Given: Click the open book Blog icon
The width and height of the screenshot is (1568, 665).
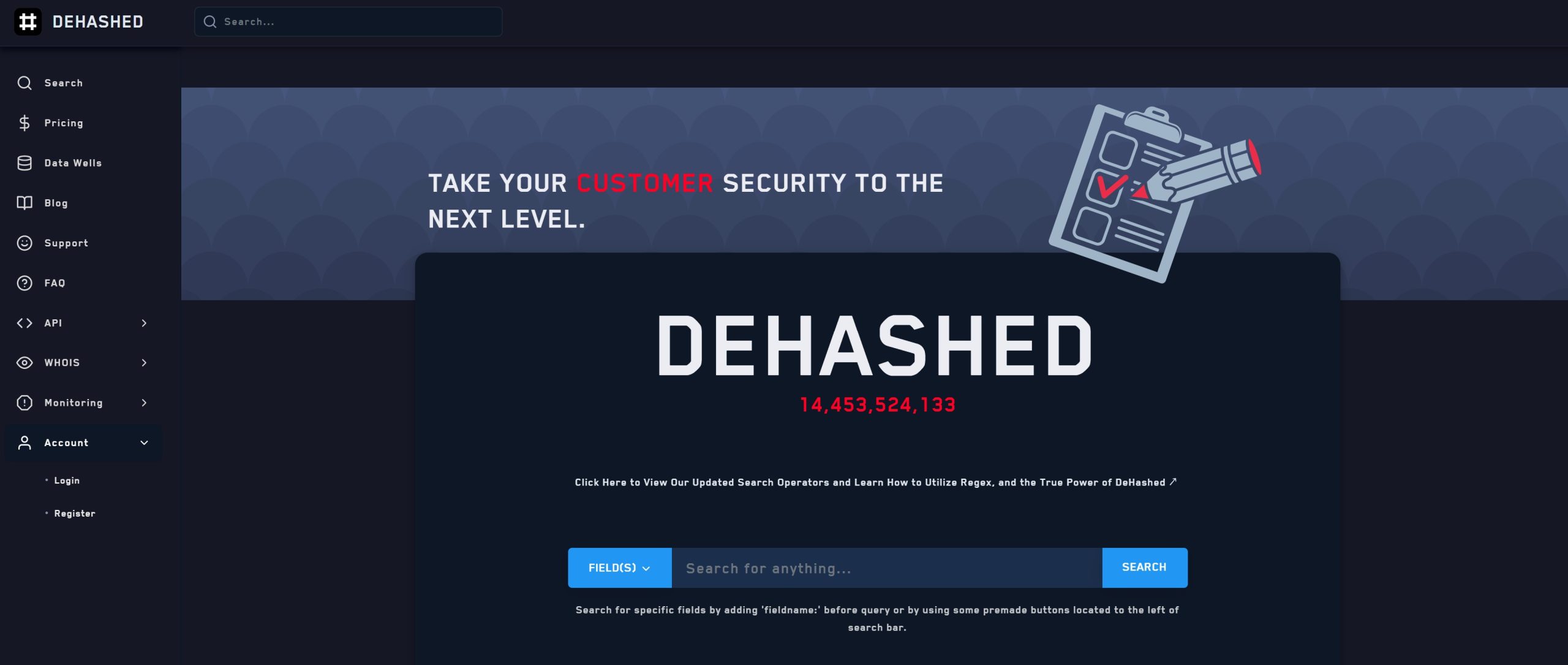Looking at the screenshot, I should [x=24, y=203].
